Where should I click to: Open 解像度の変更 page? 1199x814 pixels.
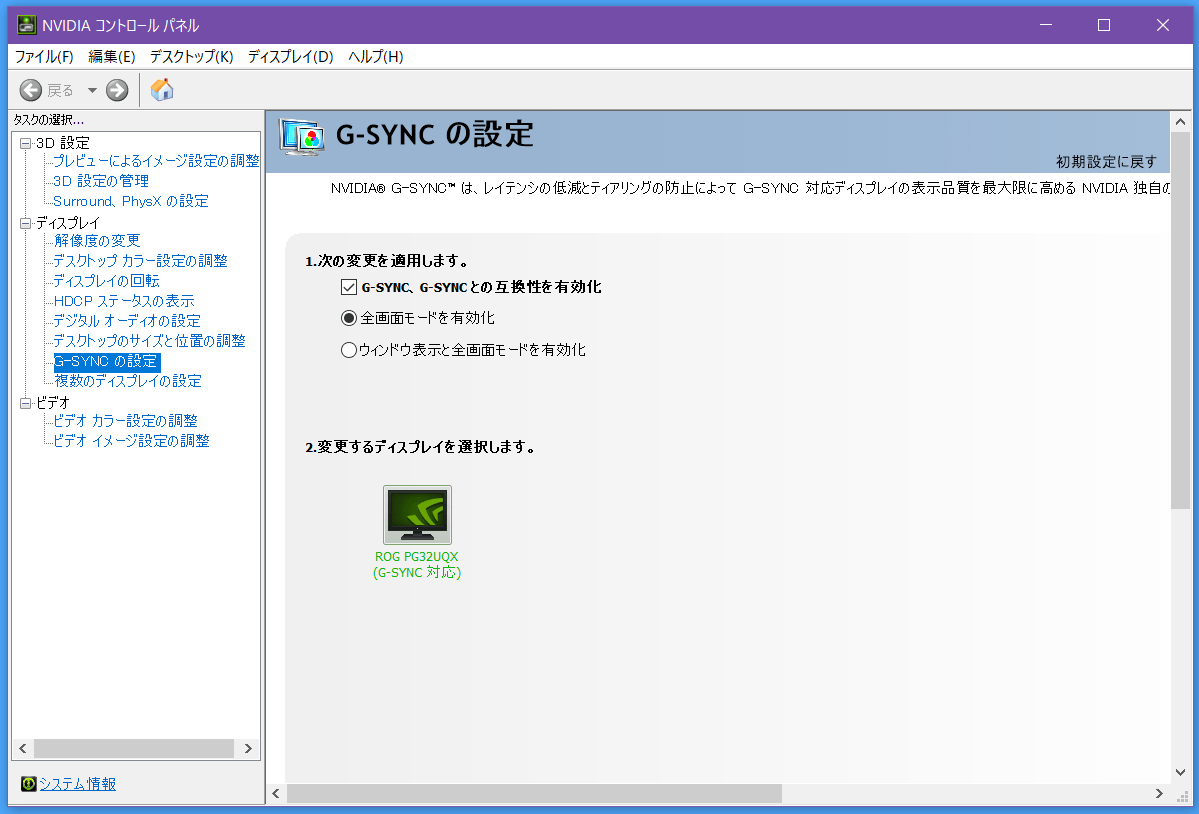pos(97,241)
